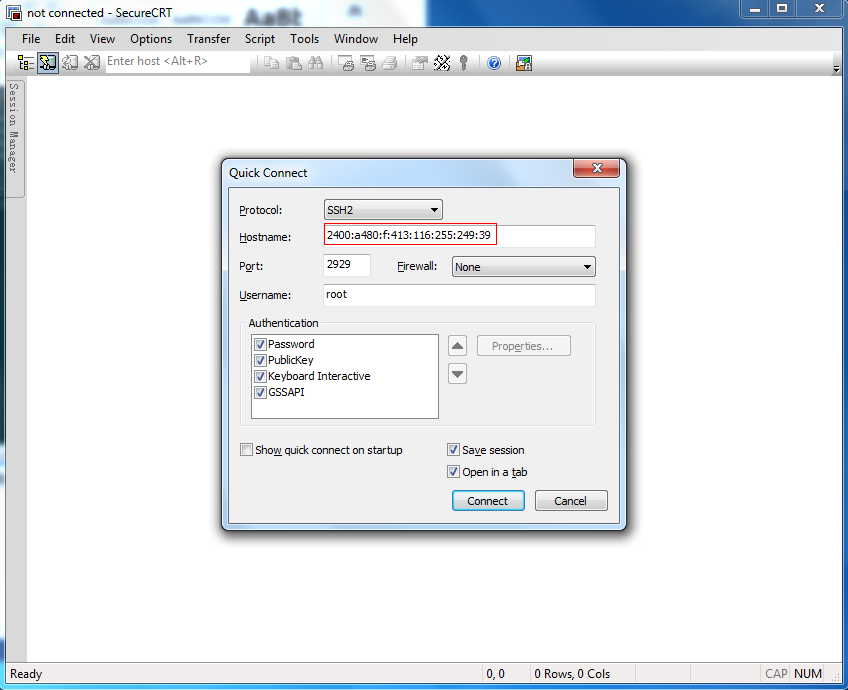Disable the Open in a tab checkbox
Image resolution: width=848 pixels, height=690 pixels.
[x=454, y=472]
